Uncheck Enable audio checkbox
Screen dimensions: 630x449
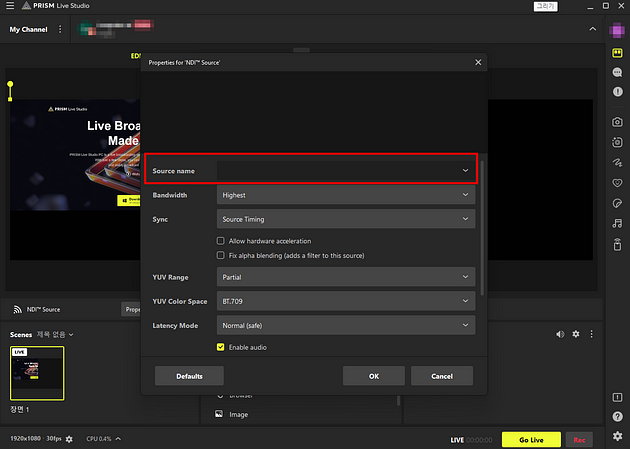[x=220, y=347]
